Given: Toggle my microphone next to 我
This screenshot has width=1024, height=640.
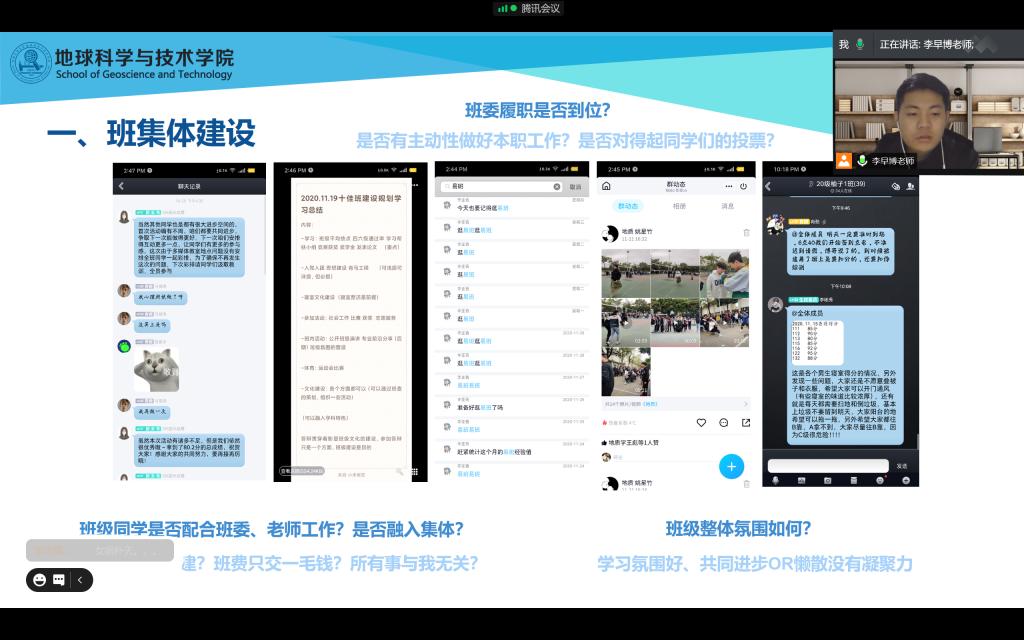Looking at the screenshot, I should (859, 44).
